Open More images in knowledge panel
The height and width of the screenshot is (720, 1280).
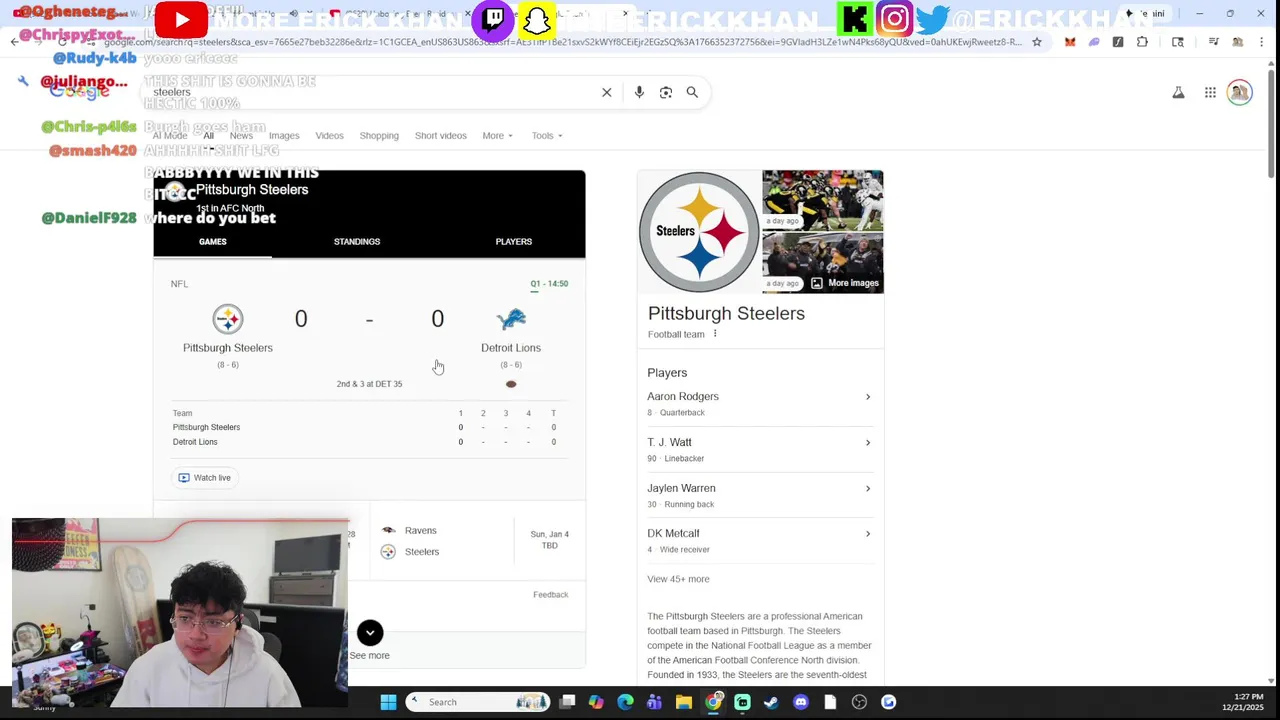click(x=845, y=283)
